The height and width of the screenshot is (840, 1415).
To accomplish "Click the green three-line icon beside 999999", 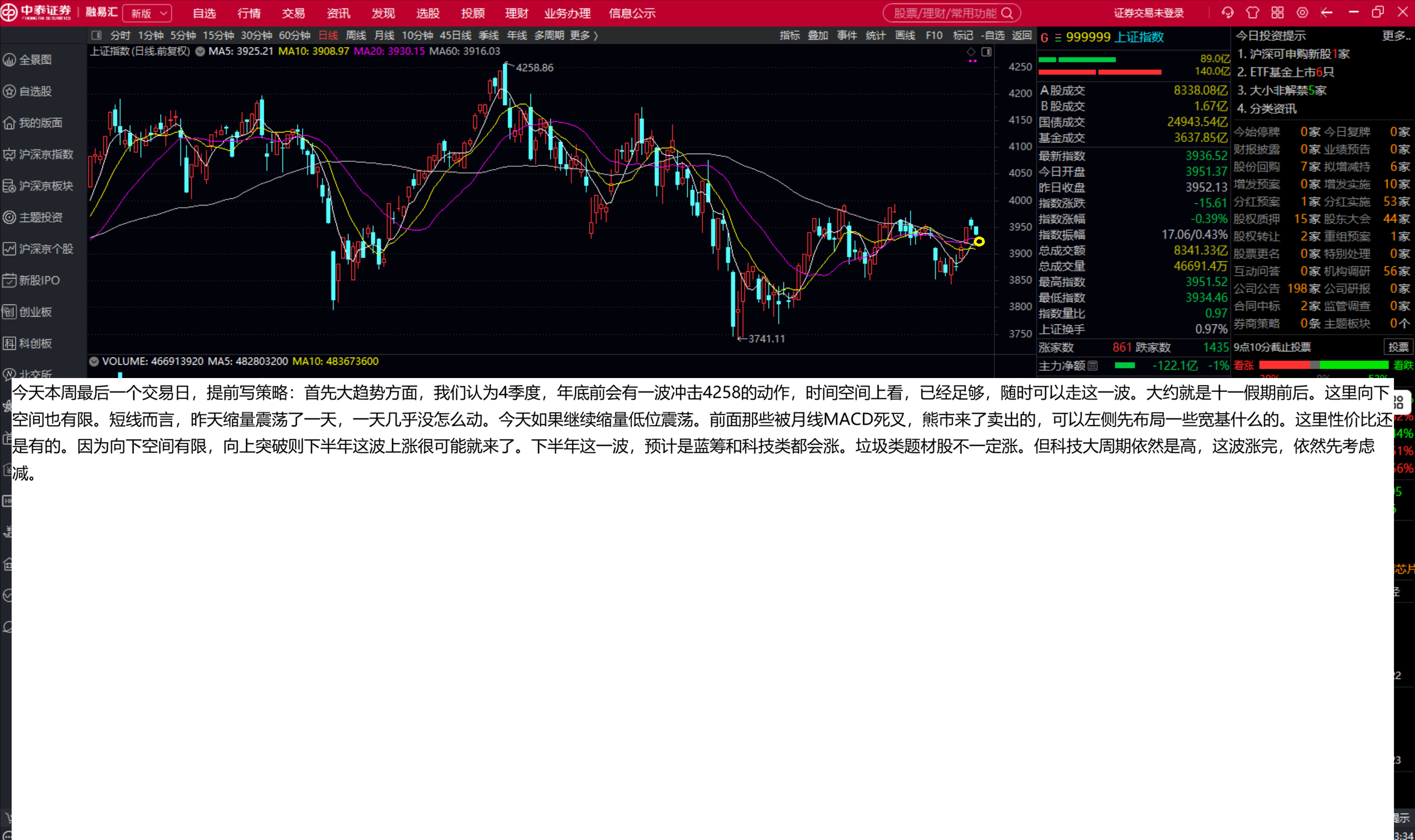I will (x=1057, y=38).
